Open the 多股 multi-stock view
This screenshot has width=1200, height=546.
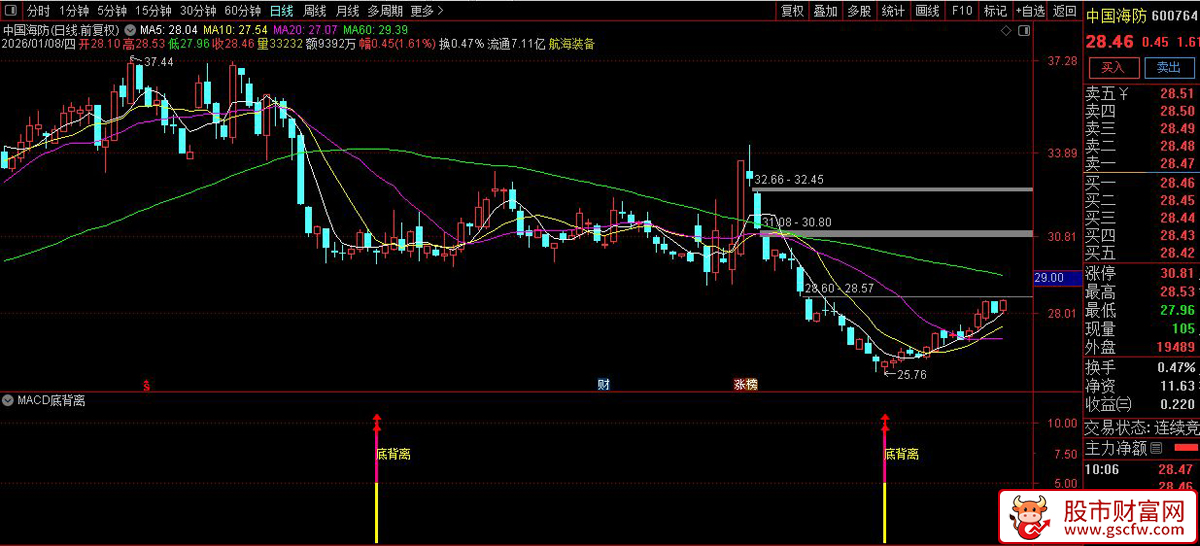tap(859, 11)
